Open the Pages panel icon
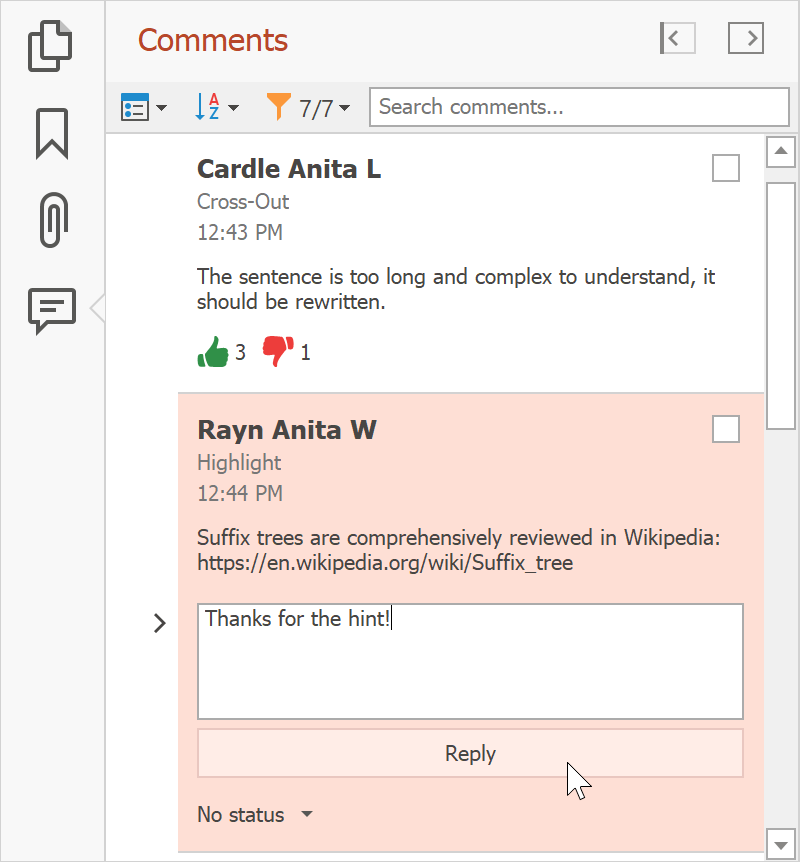800x862 pixels. click(51, 46)
